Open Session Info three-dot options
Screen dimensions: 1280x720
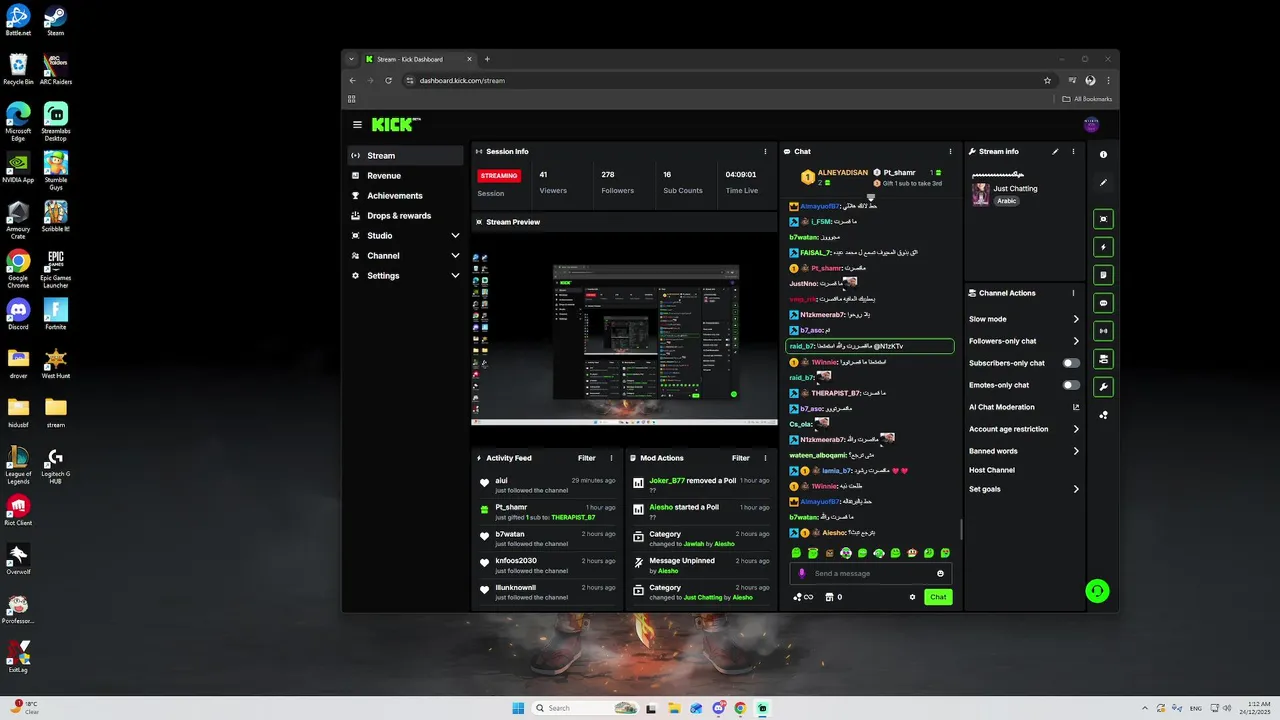765,152
